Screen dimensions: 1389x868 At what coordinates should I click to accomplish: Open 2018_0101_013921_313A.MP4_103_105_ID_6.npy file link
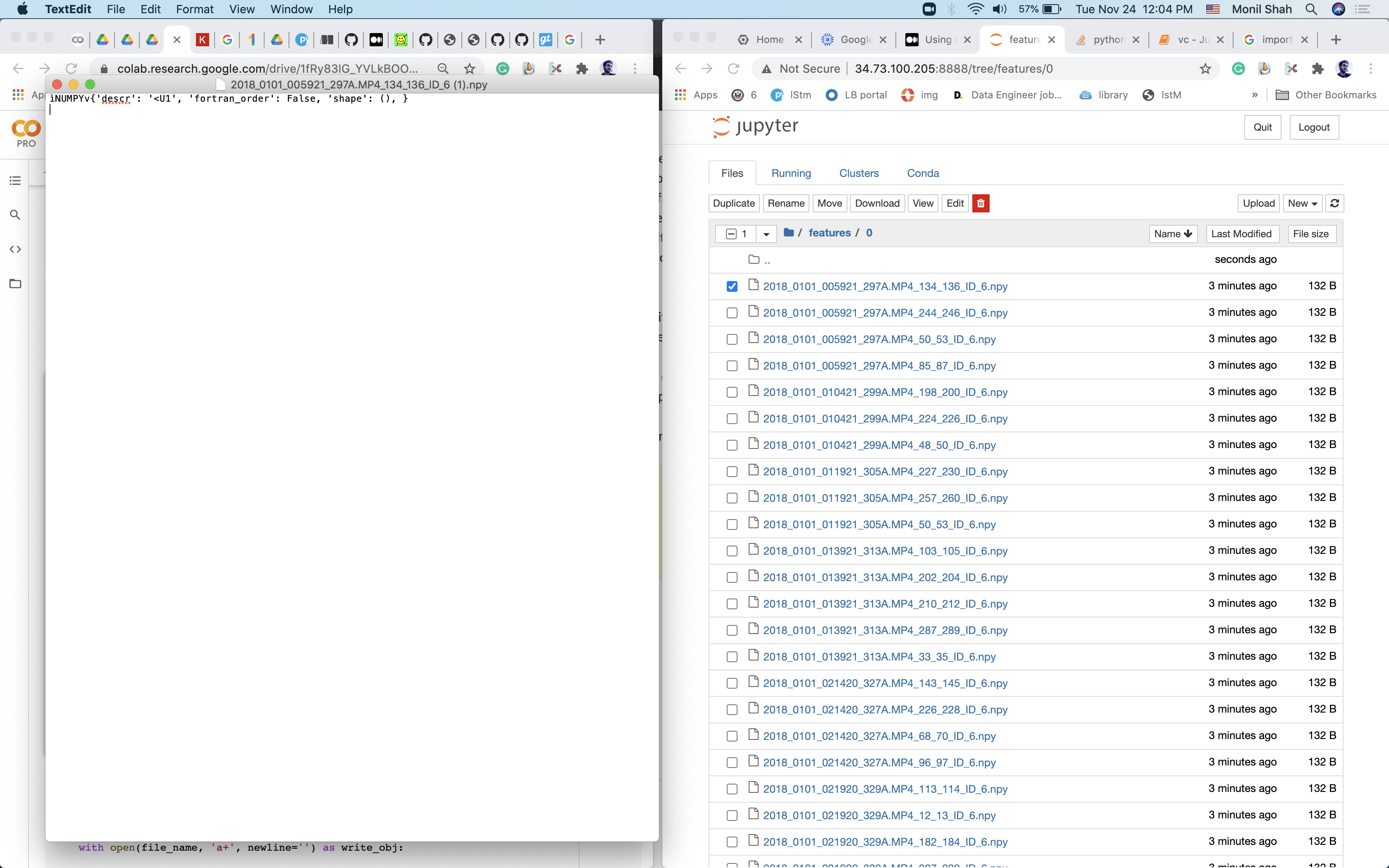click(885, 551)
